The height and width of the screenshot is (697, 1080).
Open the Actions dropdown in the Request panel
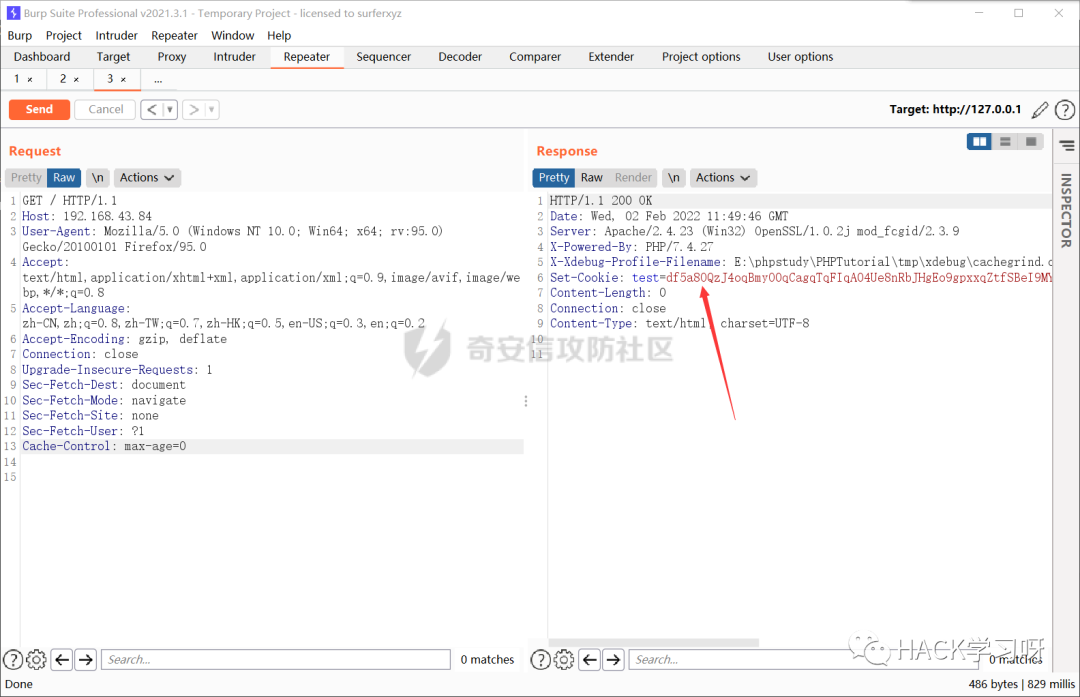[146, 177]
